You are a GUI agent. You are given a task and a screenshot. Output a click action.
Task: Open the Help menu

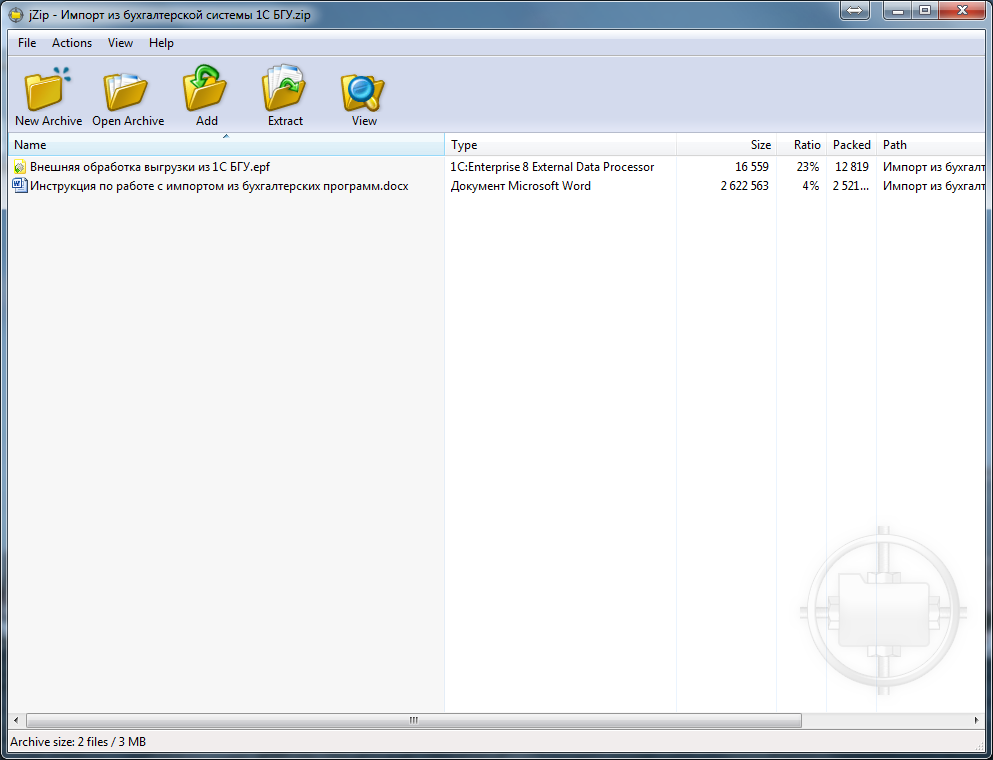[161, 43]
